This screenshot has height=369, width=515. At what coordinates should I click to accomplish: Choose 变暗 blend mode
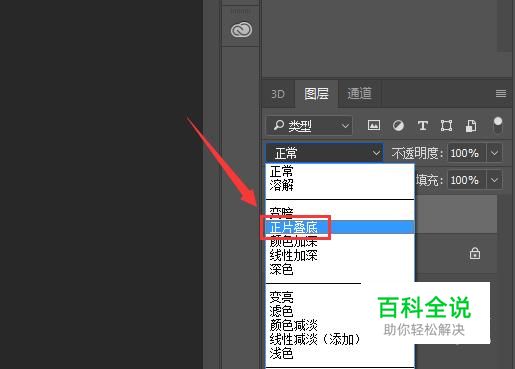click(x=340, y=213)
